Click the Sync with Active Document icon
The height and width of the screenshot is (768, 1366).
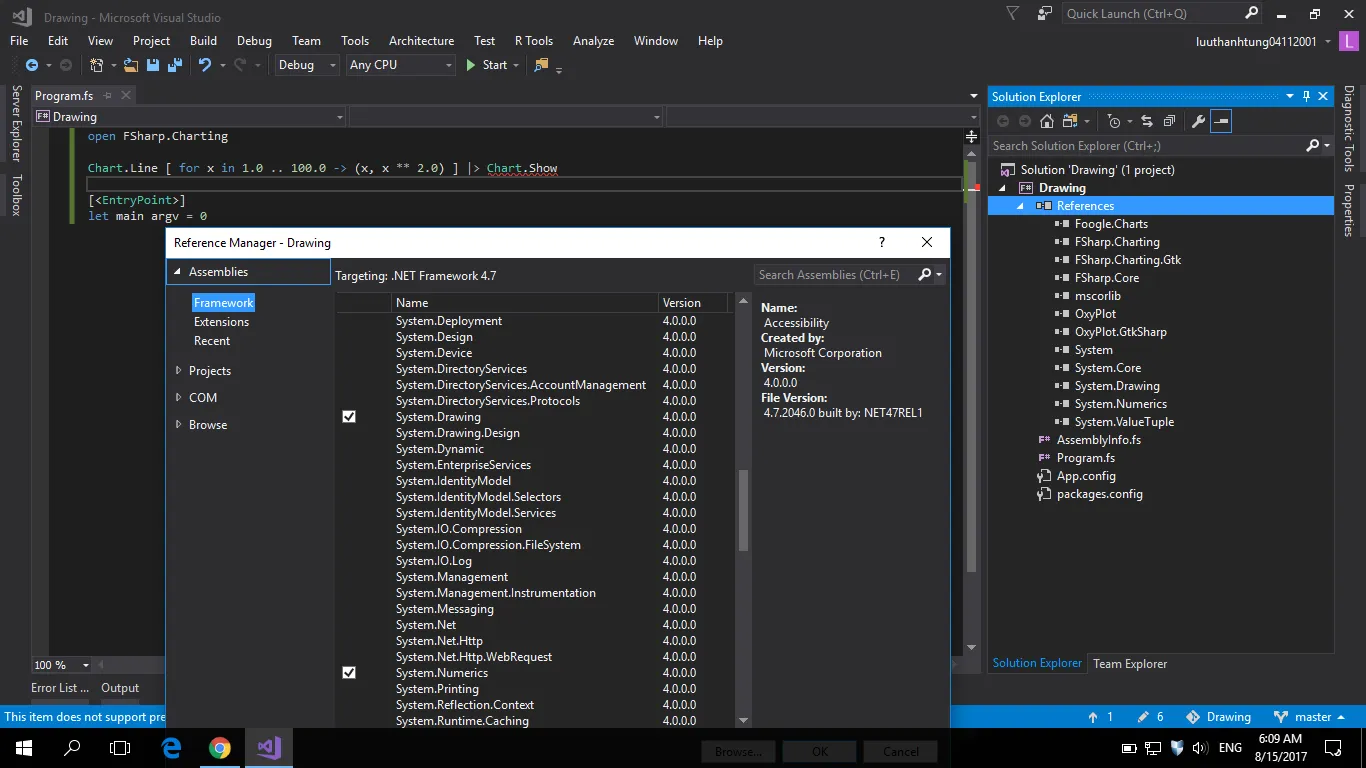click(x=1147, y=121)
